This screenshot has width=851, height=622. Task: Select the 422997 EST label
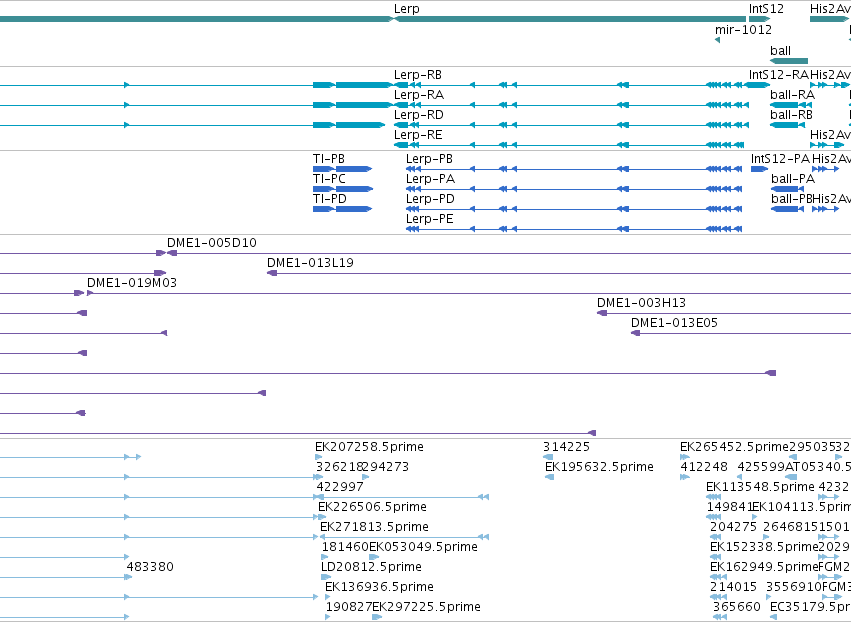click(340, 487)
